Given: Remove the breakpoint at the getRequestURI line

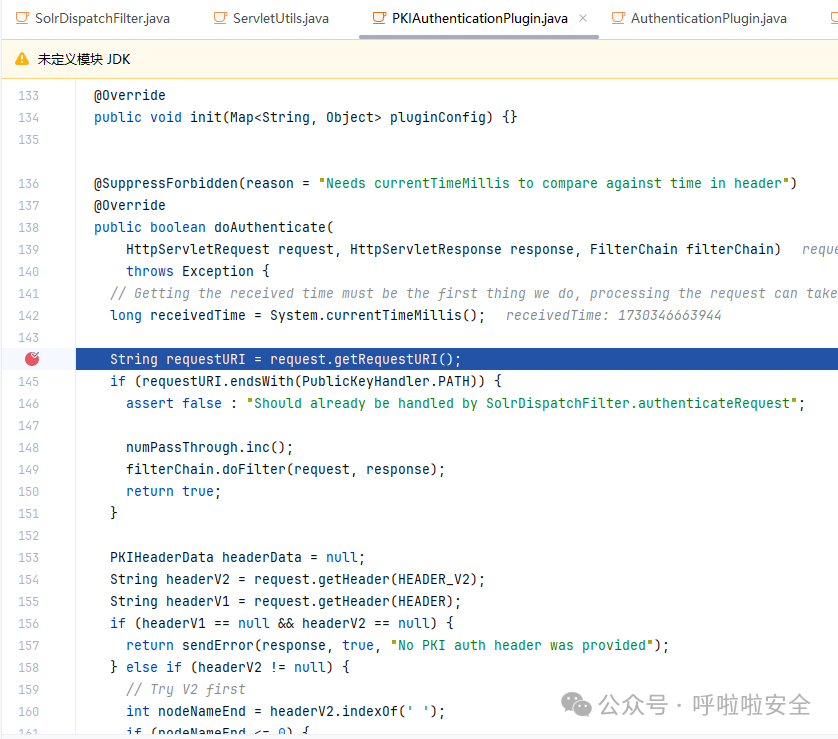Looking at the screenshot, I should pyautogui.click(x=32, y=359).
